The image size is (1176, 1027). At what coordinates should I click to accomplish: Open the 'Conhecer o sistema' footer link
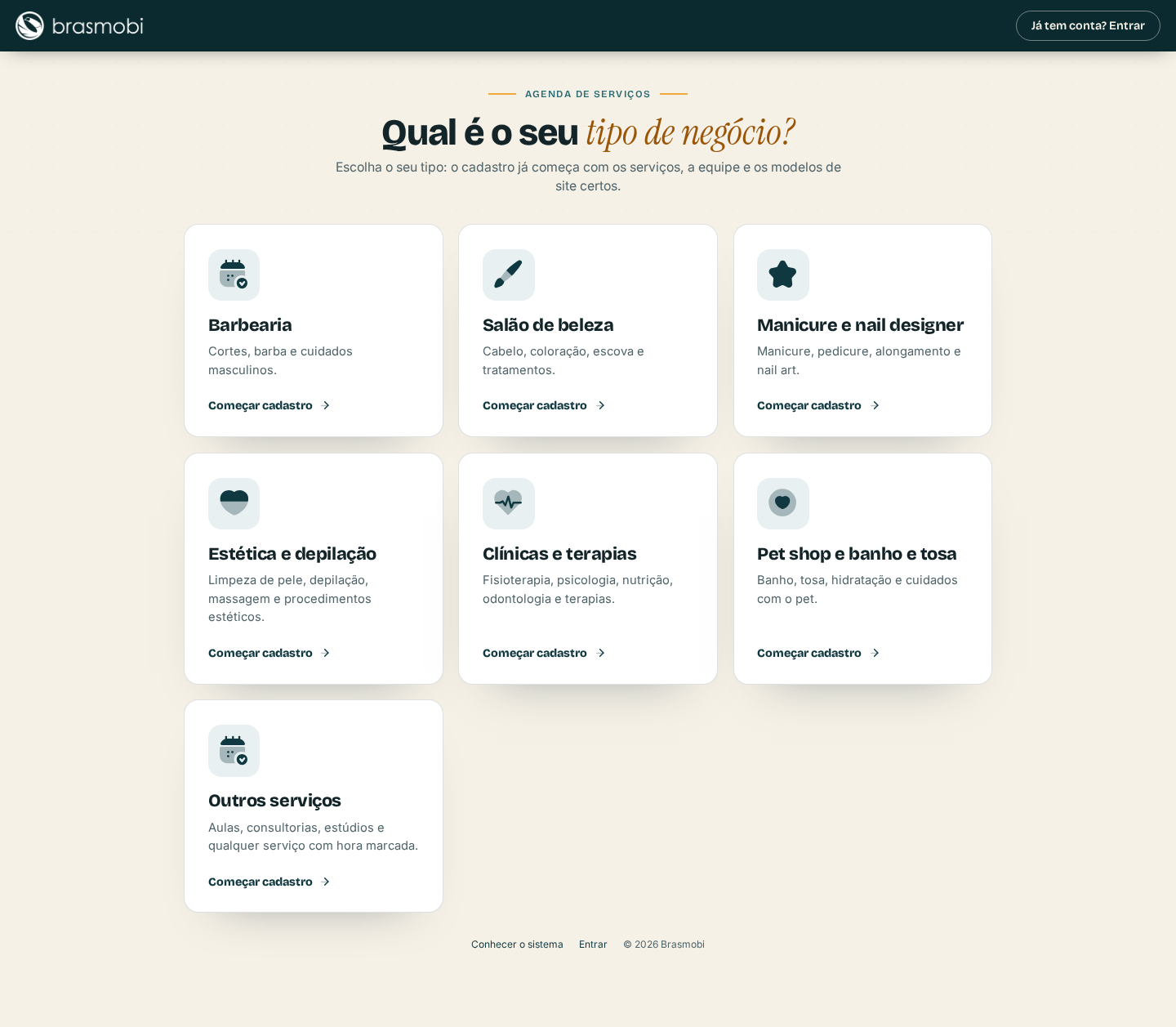point(517,944)
